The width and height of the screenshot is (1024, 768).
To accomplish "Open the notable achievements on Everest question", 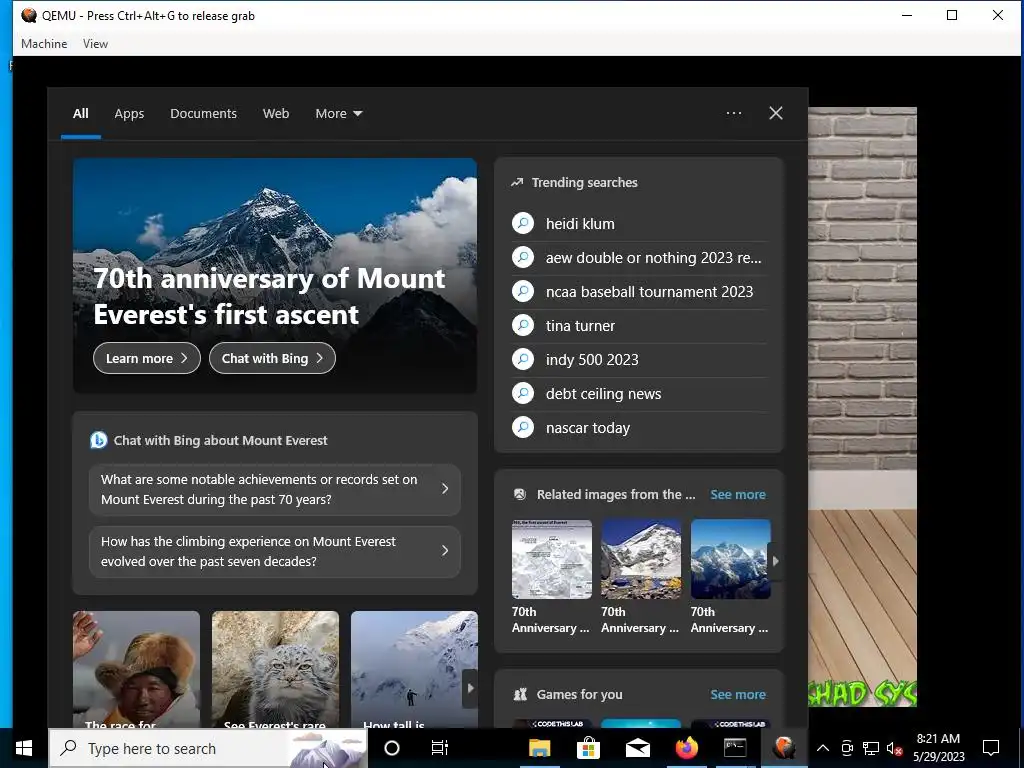I will (x=274, y=489).
